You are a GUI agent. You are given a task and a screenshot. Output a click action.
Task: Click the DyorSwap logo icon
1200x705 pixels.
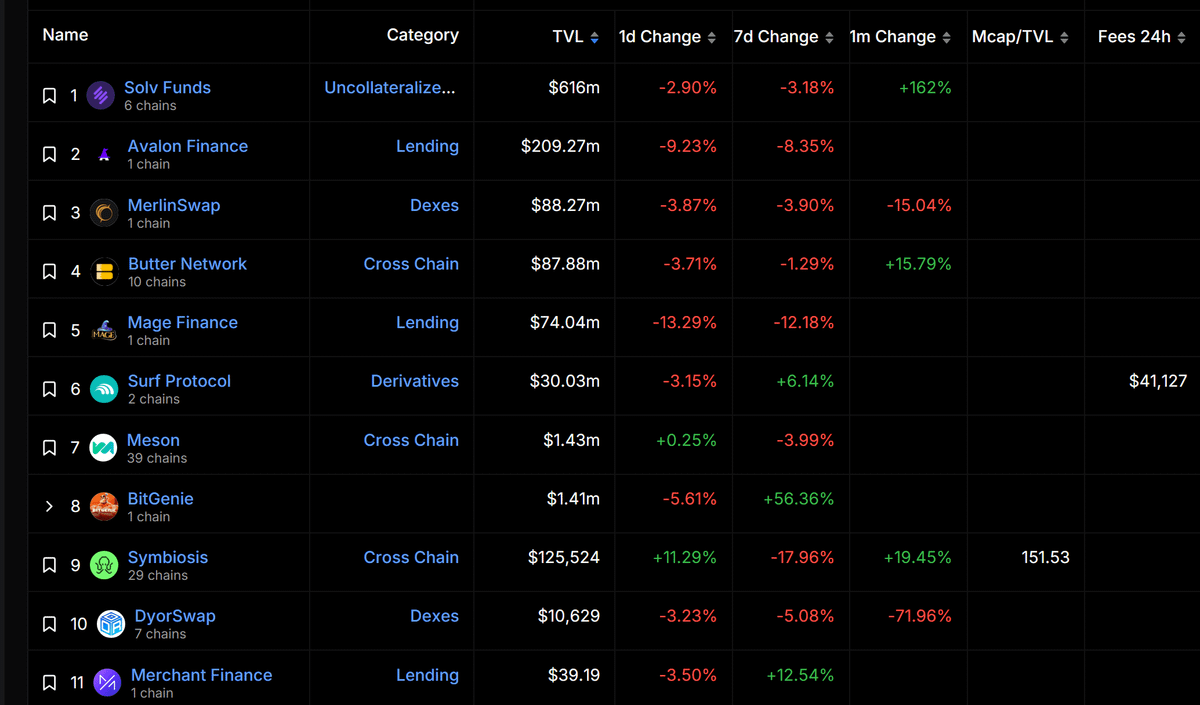pos(110,624)
